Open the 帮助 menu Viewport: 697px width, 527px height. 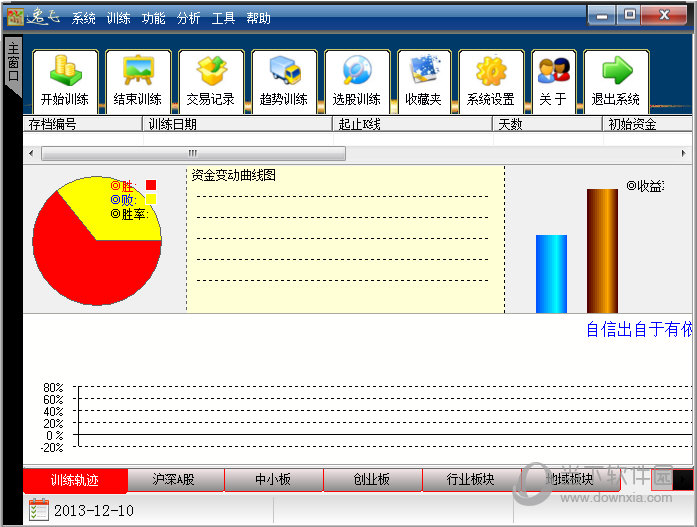pos(258,18)
